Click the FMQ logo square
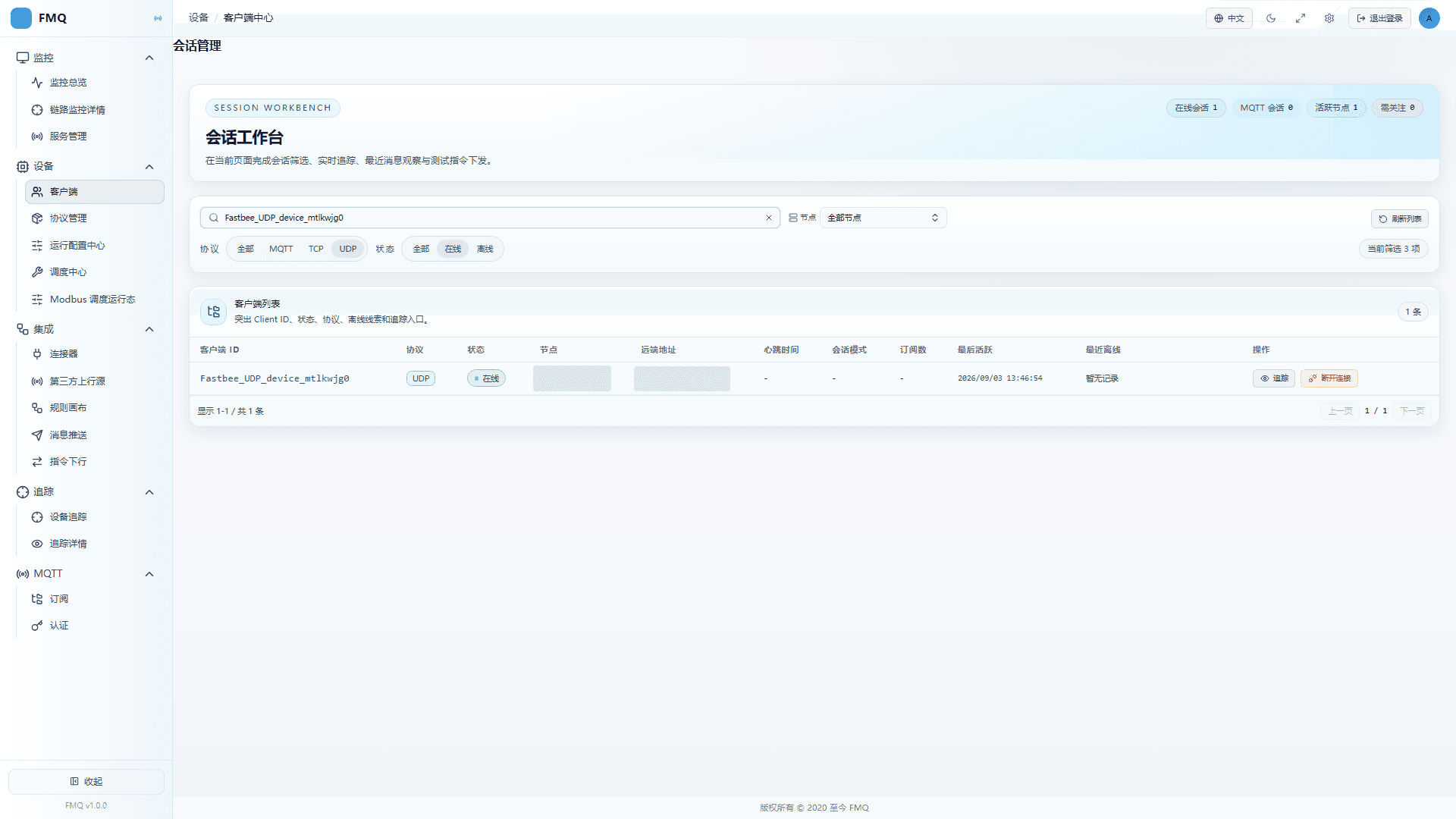 pos(21,18)
